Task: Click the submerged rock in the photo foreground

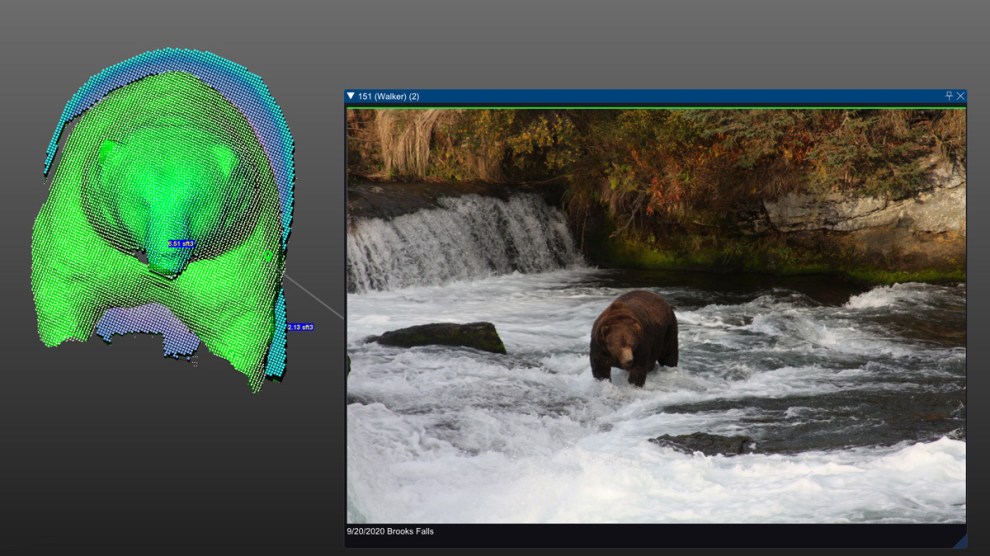Action: click(702, 442)
